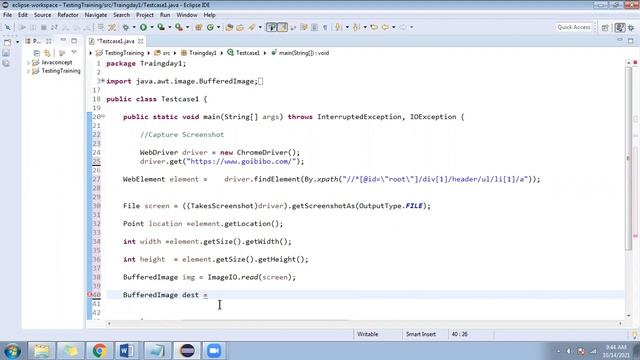This screenshot has width=640, height=360.
Task: Toggle Show Whitespace Characters pilcrow icon
Action: click(325, 27)
